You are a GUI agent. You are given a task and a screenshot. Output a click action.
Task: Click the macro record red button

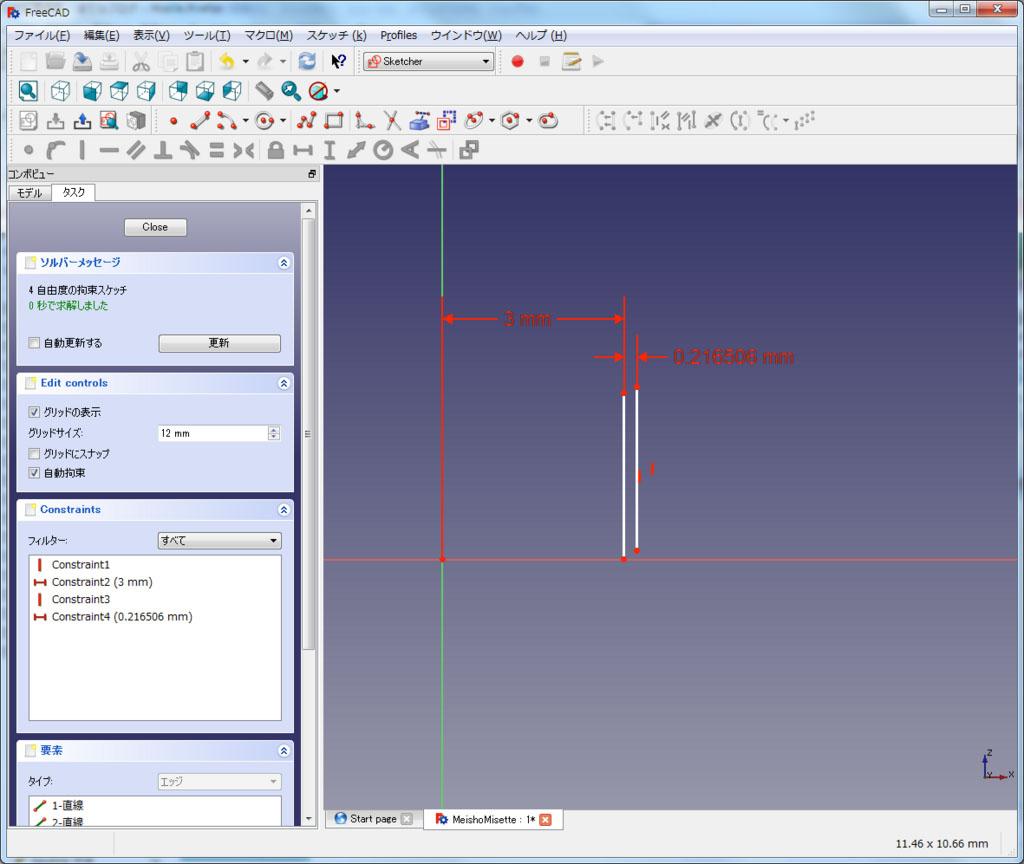click(517, 61)
